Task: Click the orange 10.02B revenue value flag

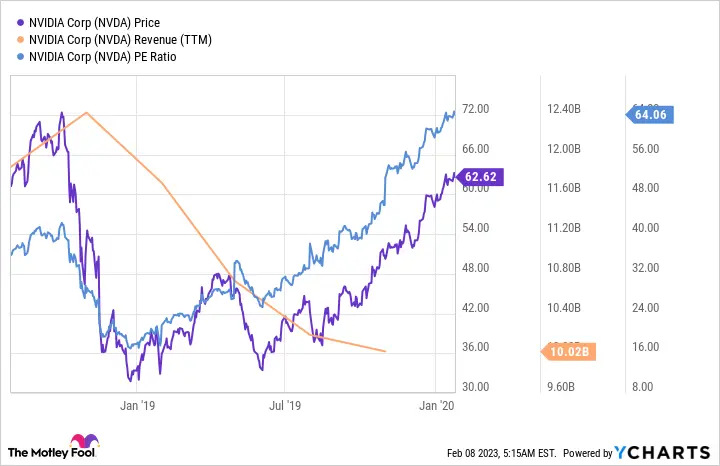Action: pyautogui.click(x=568, y=351)
